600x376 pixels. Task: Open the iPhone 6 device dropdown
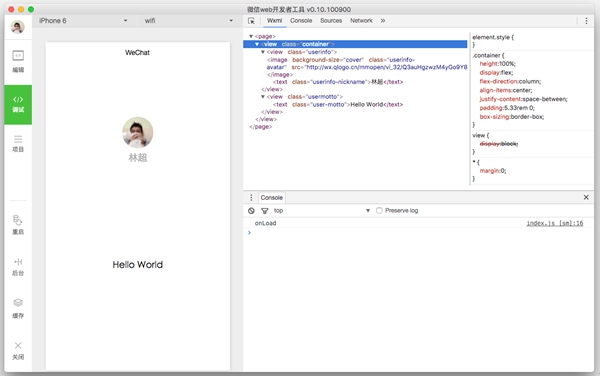tap(83, 21)
